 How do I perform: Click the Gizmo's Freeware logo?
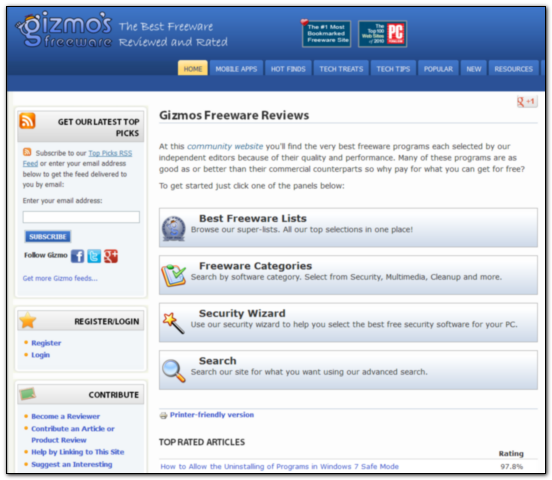click(x=64, y=30)
